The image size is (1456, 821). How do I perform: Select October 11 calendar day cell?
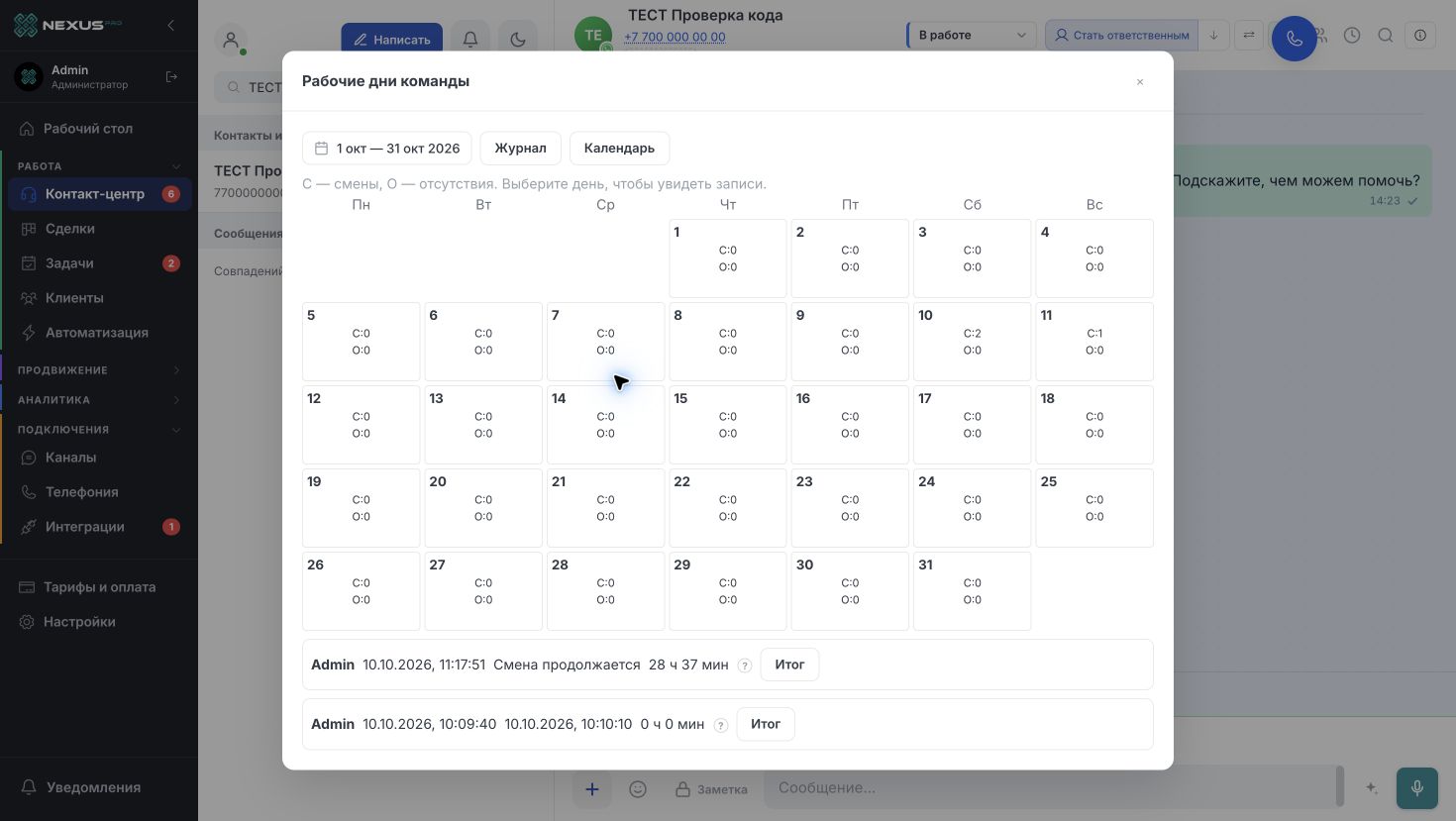click(x=1094, y=342)
